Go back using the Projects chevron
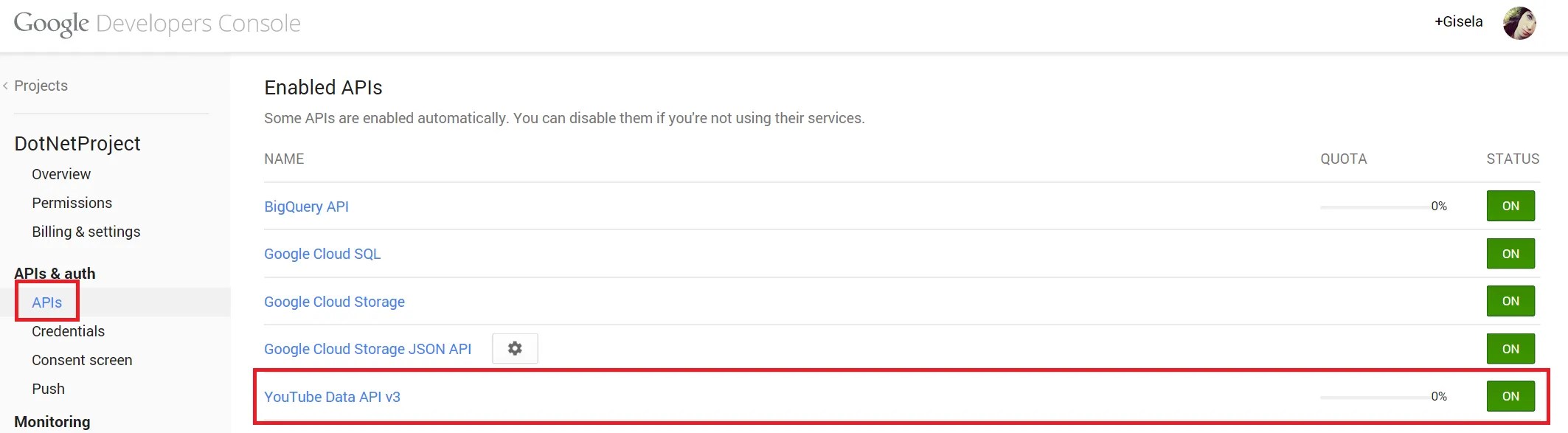 (x=6, y=86)
